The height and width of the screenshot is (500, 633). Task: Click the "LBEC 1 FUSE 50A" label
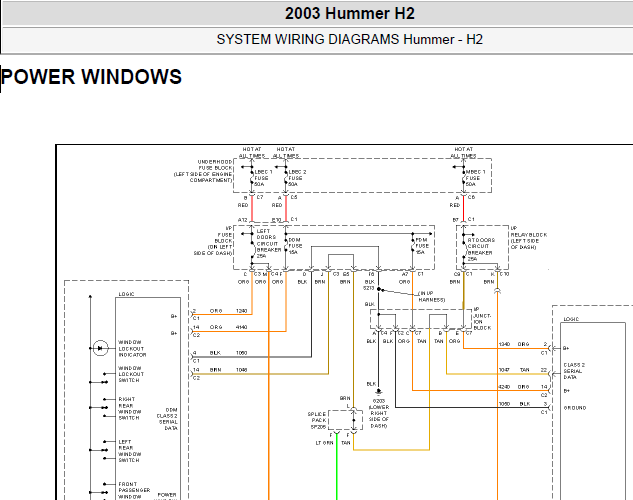tap(263, 178)
